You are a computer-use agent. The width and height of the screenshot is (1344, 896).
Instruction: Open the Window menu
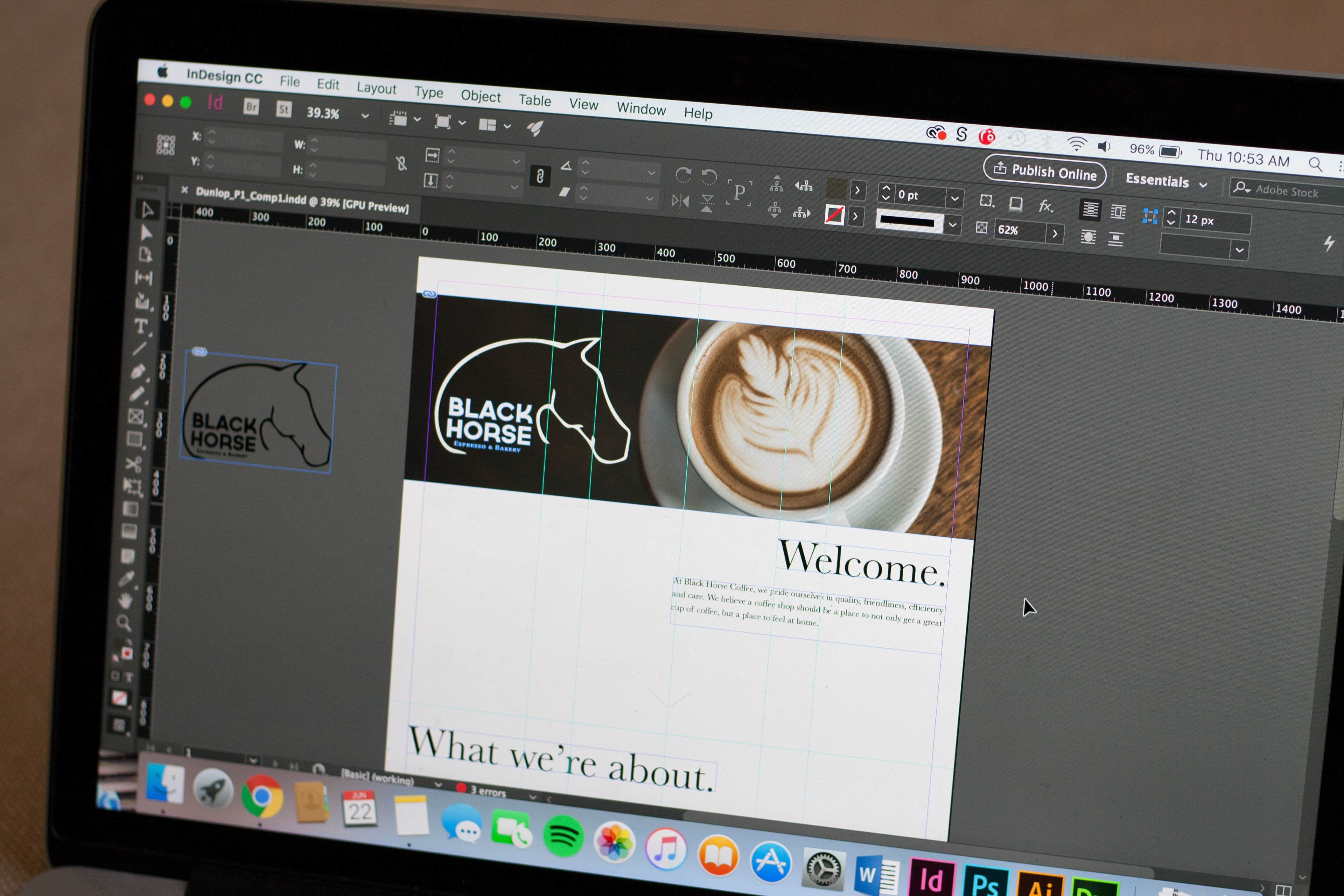[x=641, y=108]
